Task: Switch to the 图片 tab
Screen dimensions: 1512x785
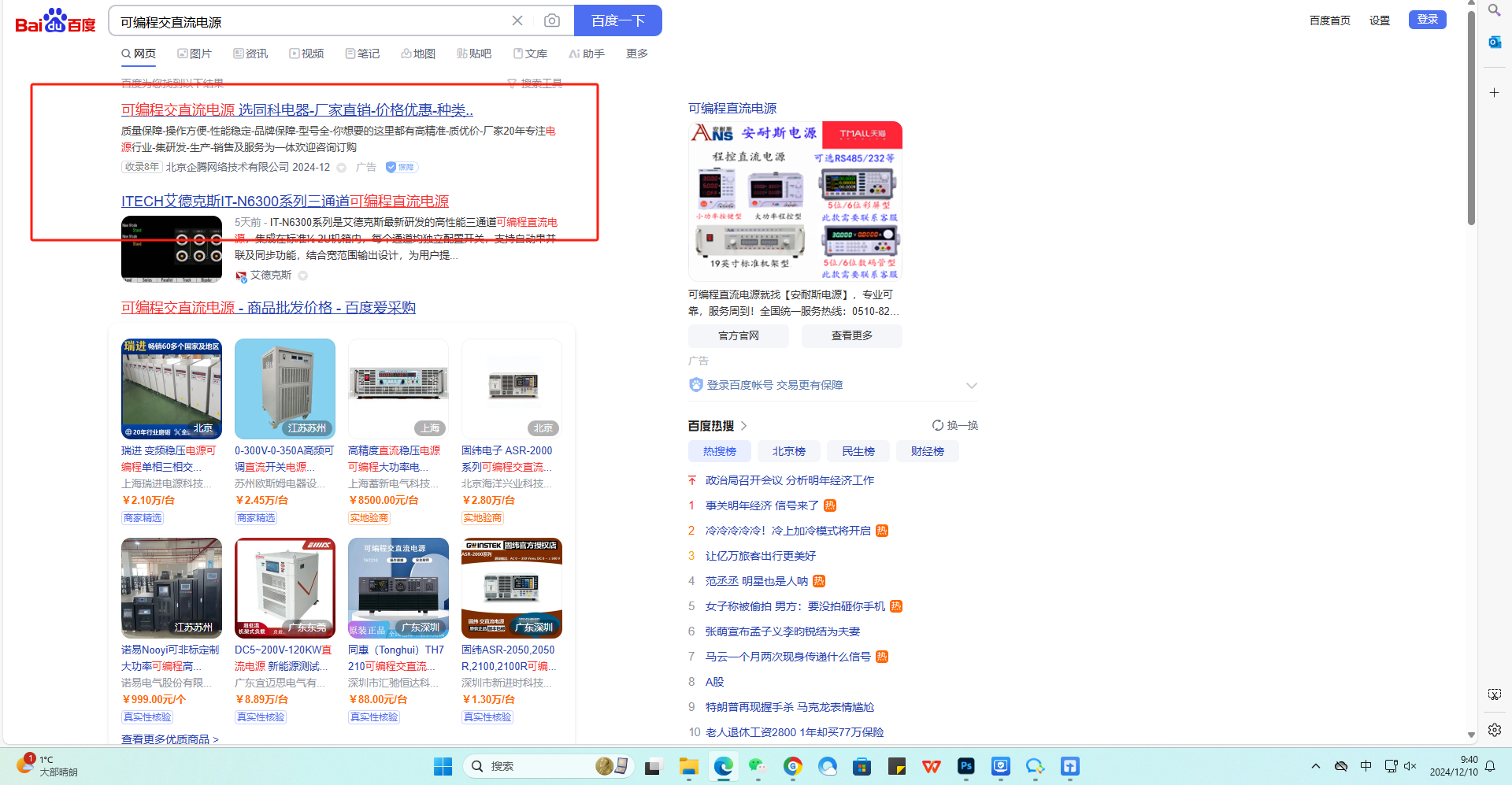Action: pyautogui.click(x=195, y=54)
